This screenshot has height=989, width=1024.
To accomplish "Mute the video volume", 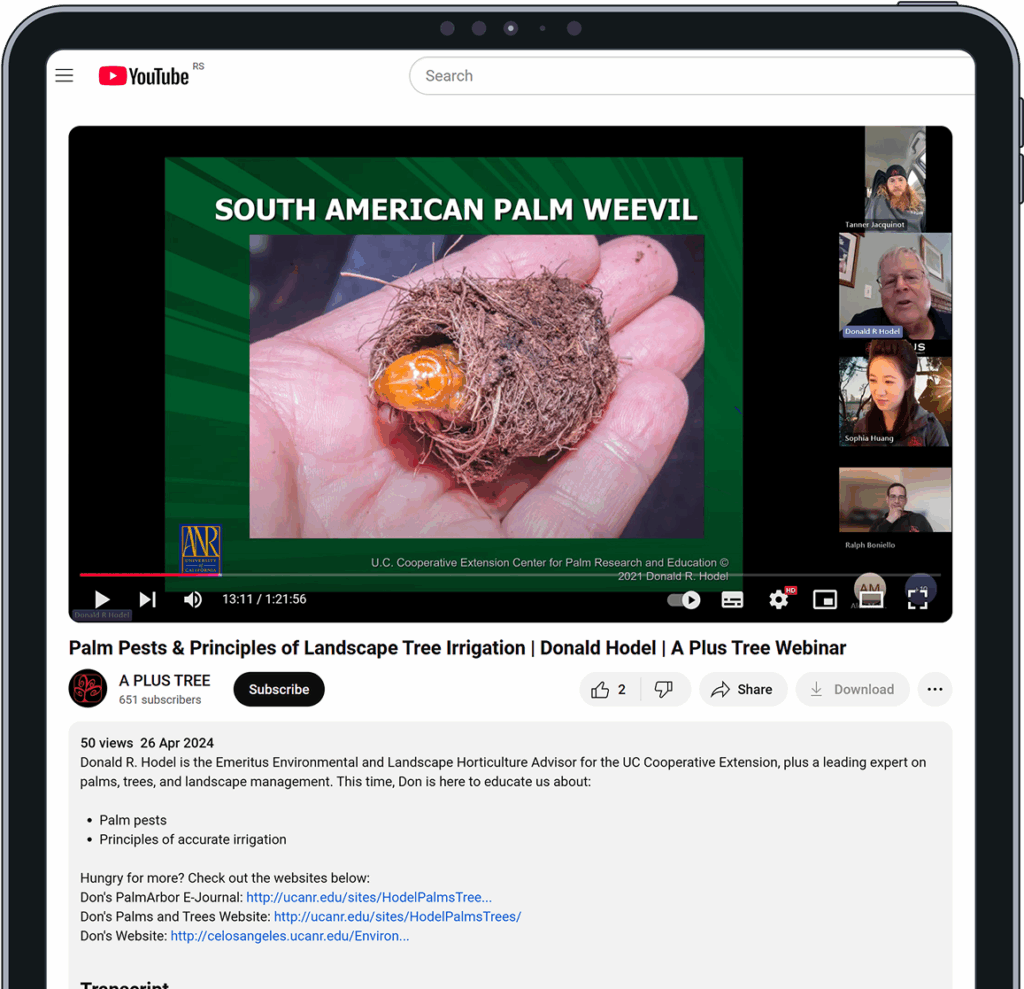I will [193, 599].
